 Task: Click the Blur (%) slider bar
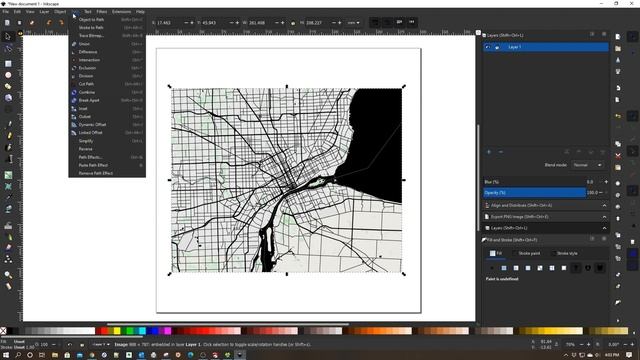[535, 182]
